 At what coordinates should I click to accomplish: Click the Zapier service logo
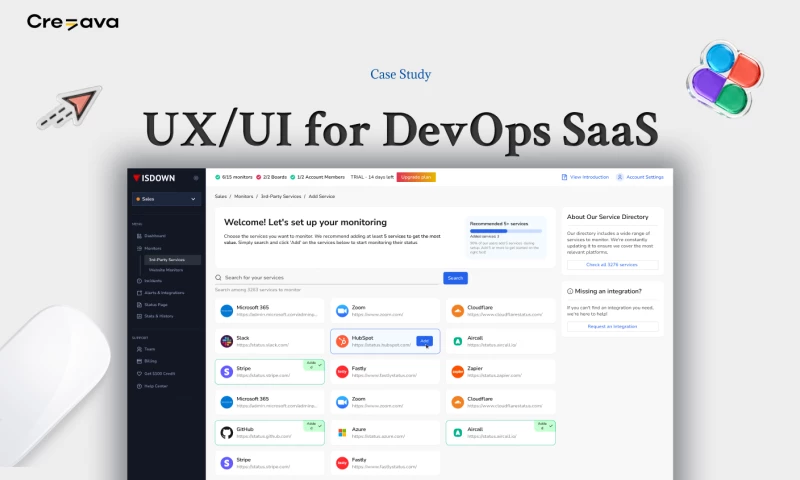pos(458,372)
